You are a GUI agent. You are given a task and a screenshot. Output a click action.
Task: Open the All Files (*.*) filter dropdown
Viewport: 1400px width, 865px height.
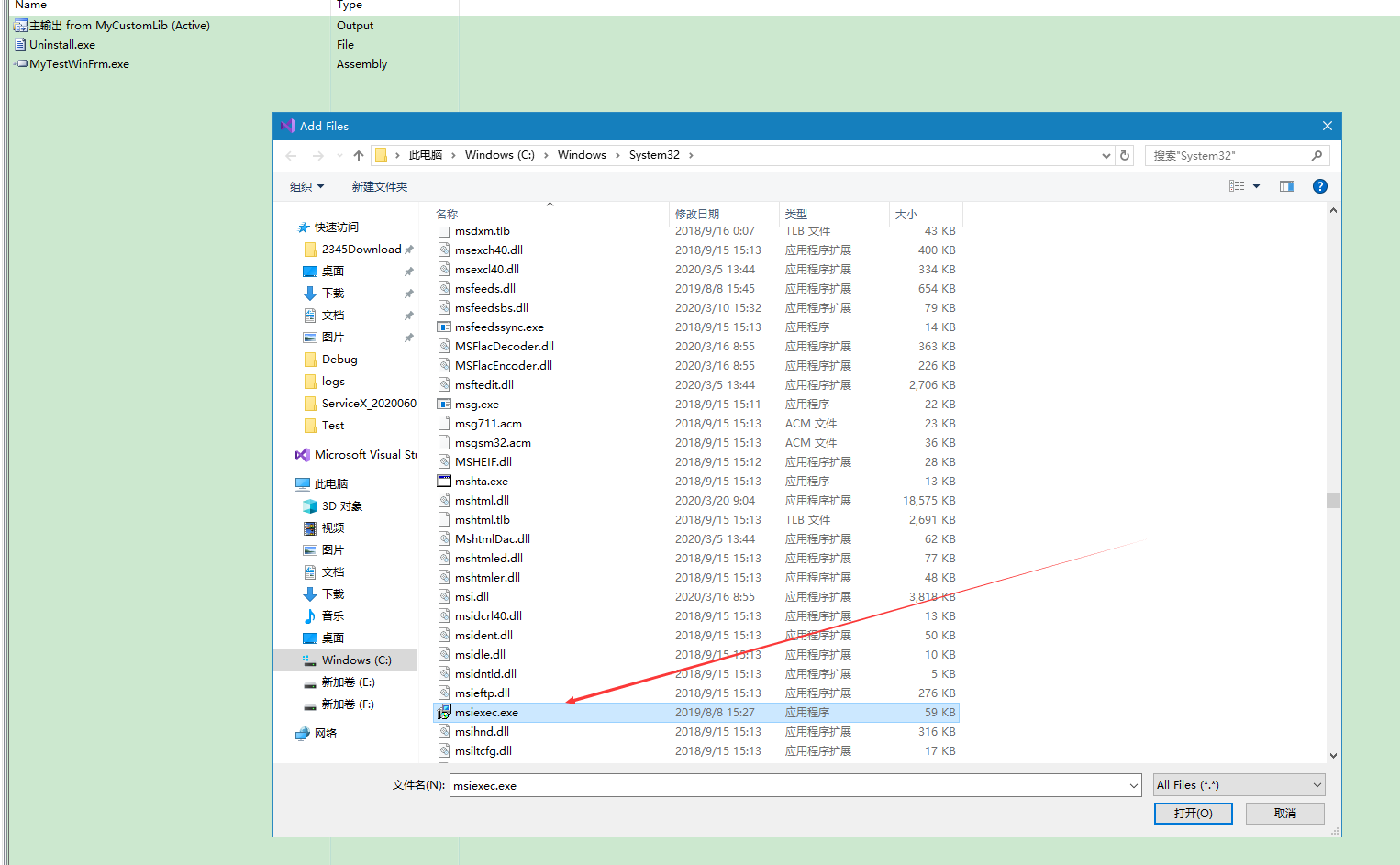pos(1239,785)
